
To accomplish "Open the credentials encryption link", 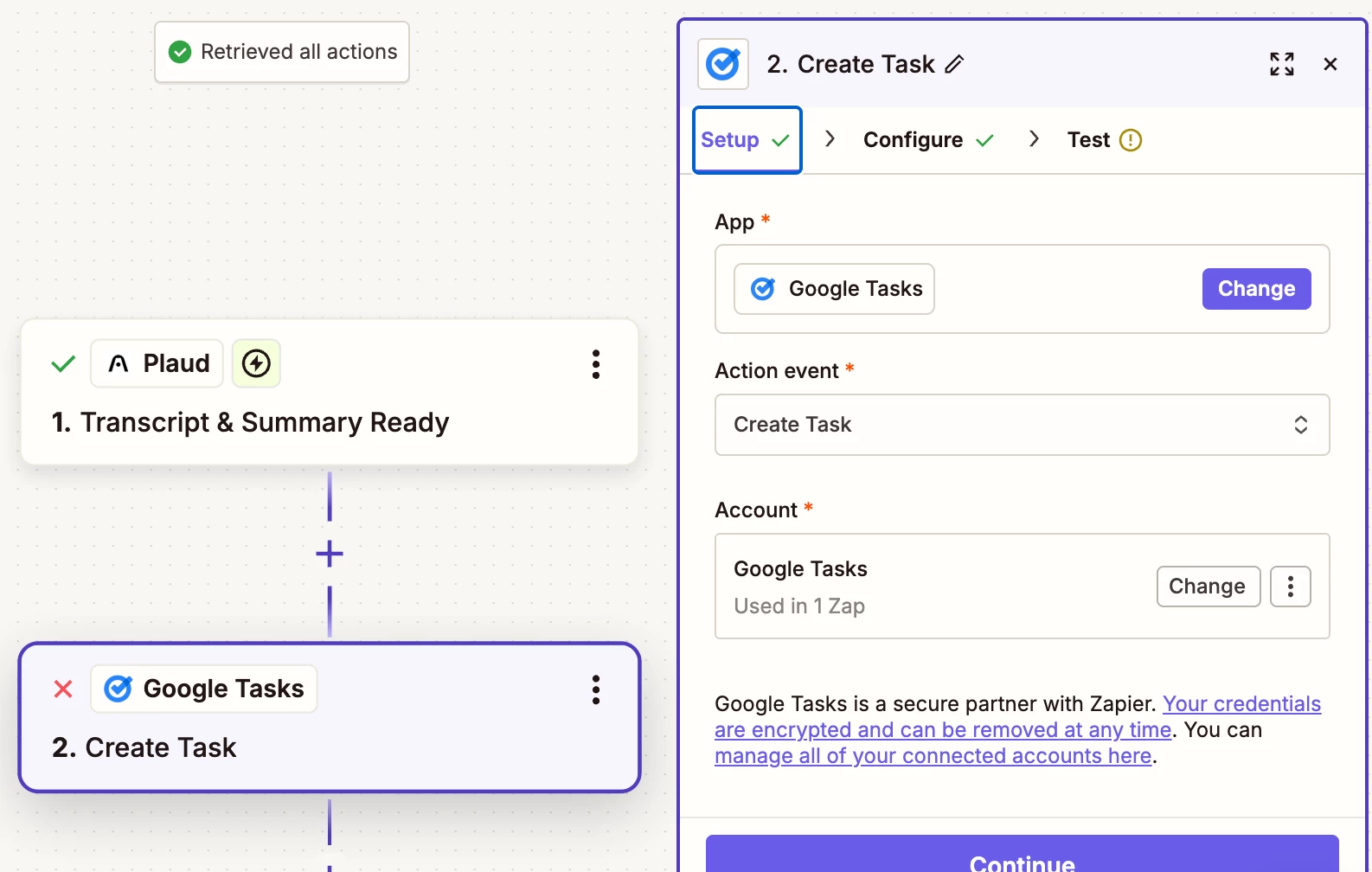I will (x=1017, y=716).
